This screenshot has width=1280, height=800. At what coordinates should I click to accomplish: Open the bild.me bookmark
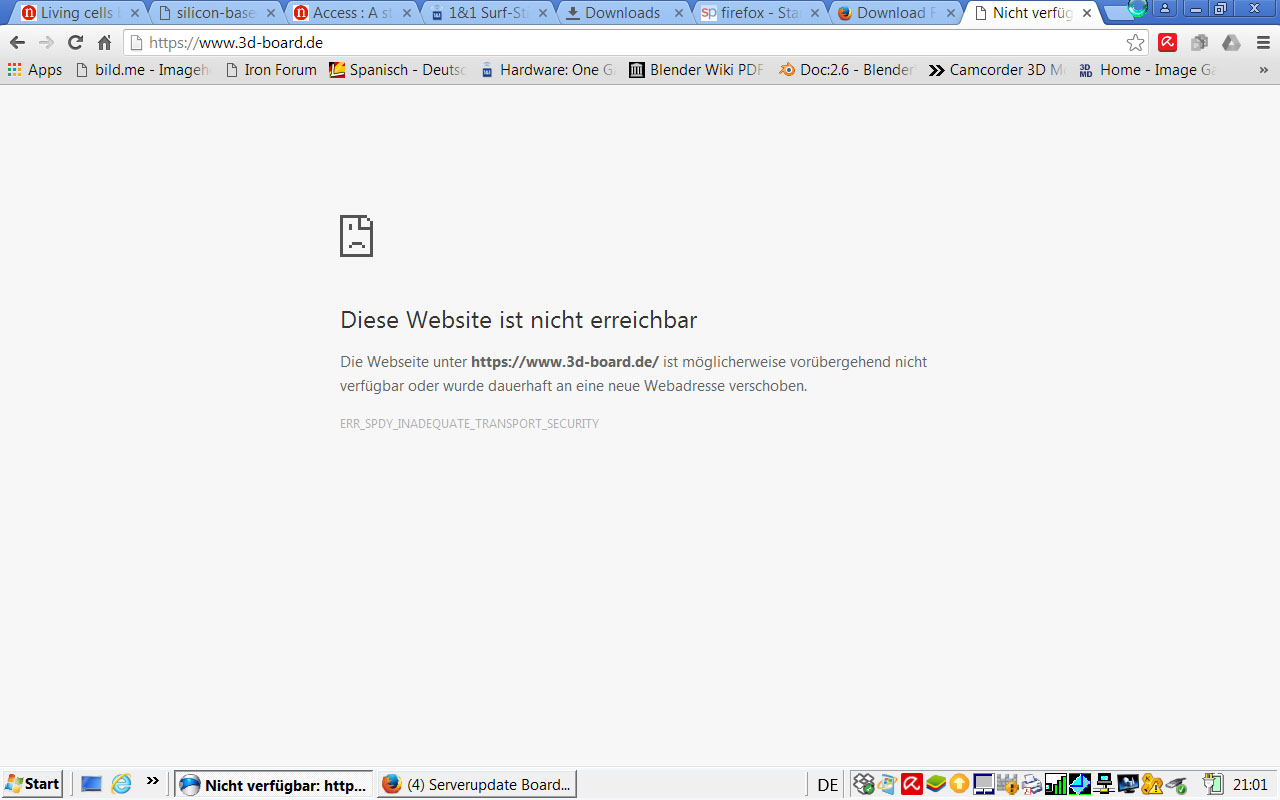click(x=143, y=70)
